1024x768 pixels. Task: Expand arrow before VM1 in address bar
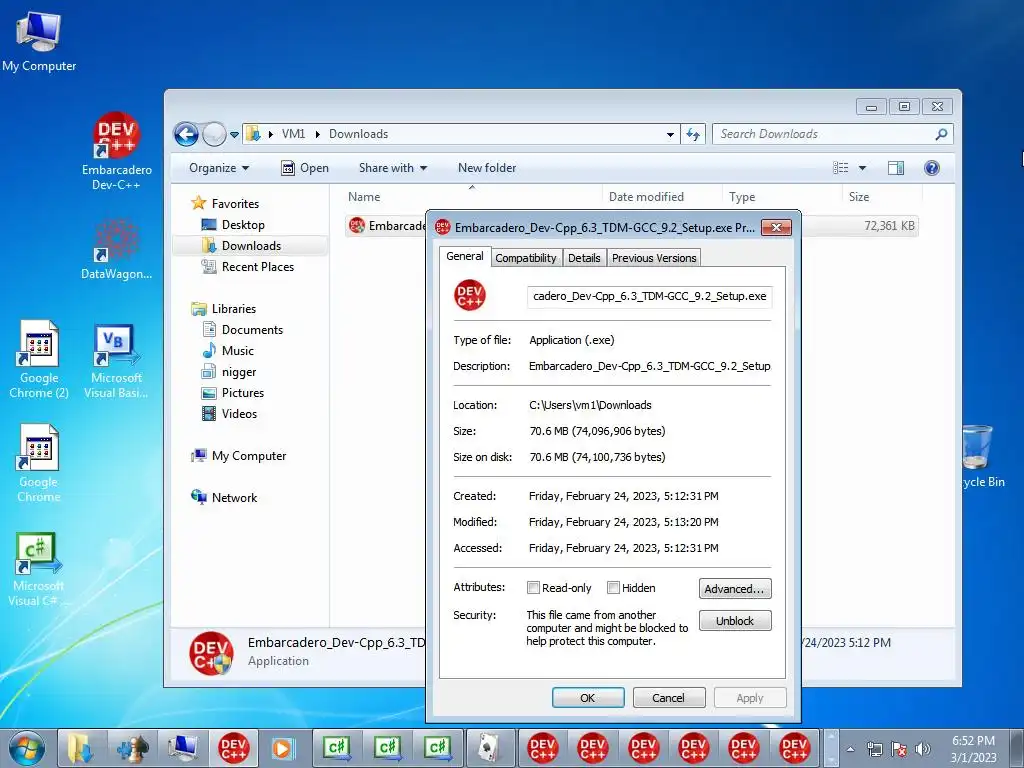[x=271, y=135]
